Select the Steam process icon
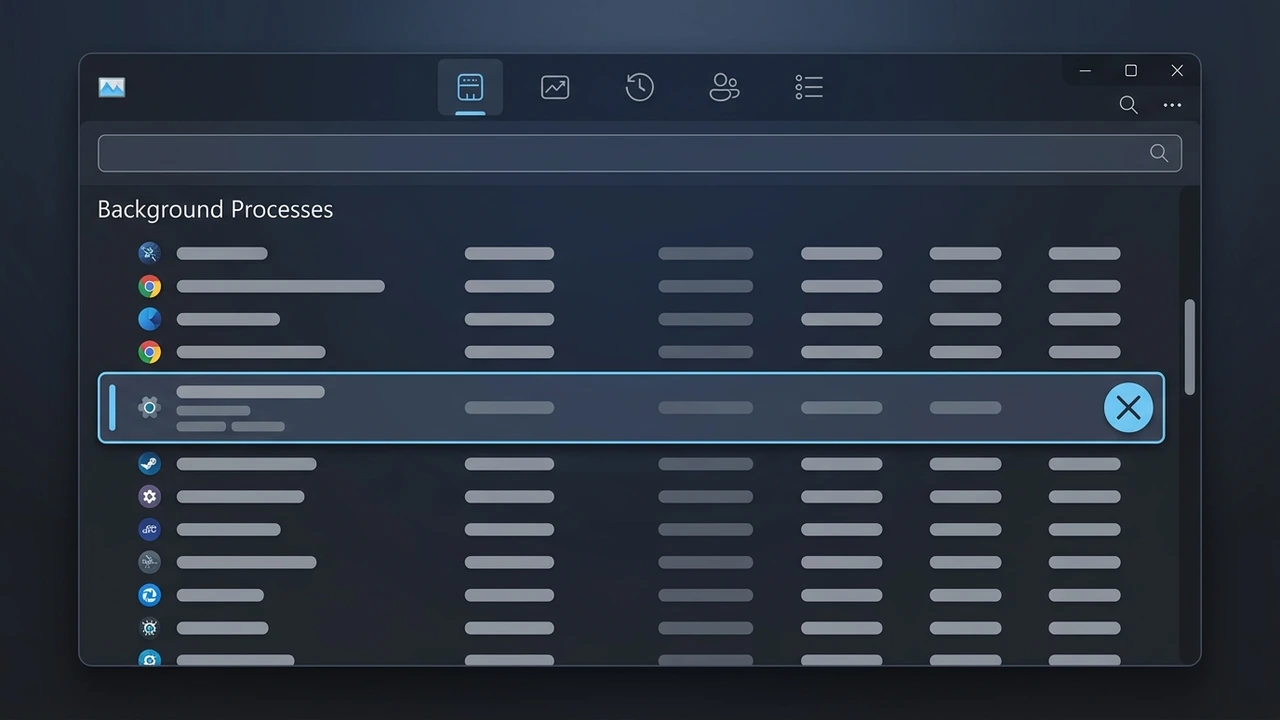This screenshot has height=720, width=1280. coord(149,464)
